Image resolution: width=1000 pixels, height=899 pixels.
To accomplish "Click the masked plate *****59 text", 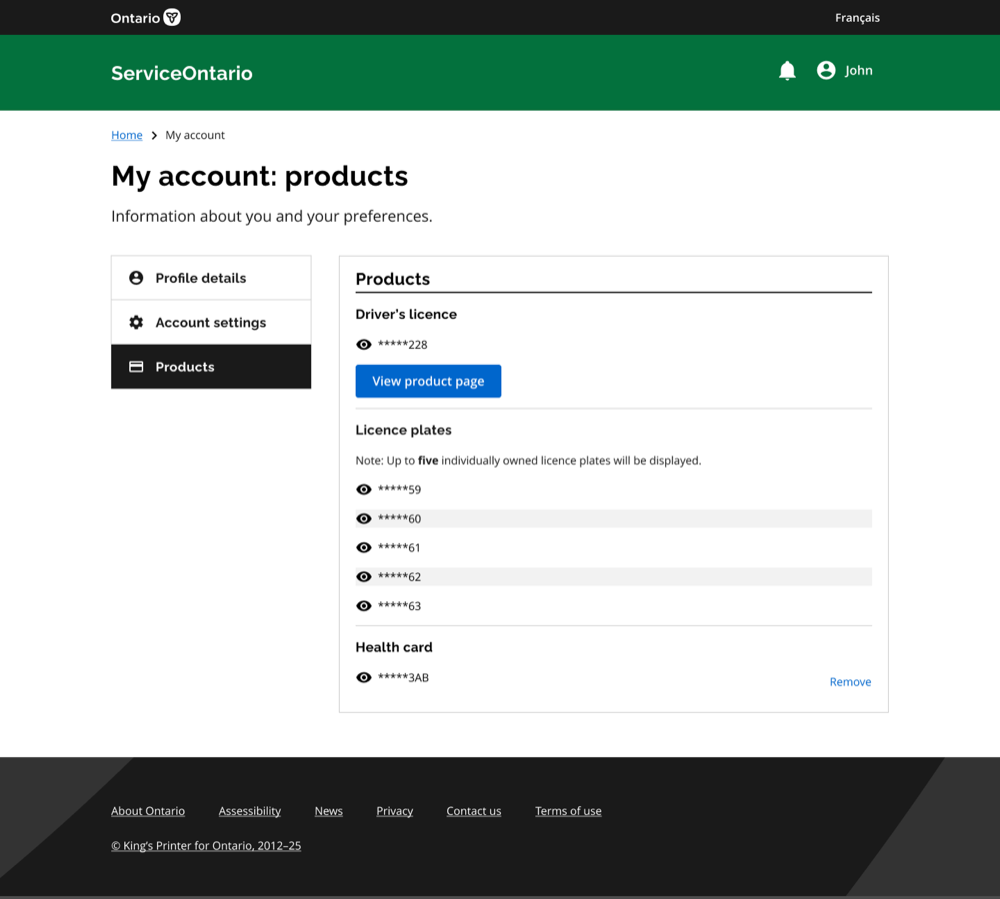I will 399,490.
